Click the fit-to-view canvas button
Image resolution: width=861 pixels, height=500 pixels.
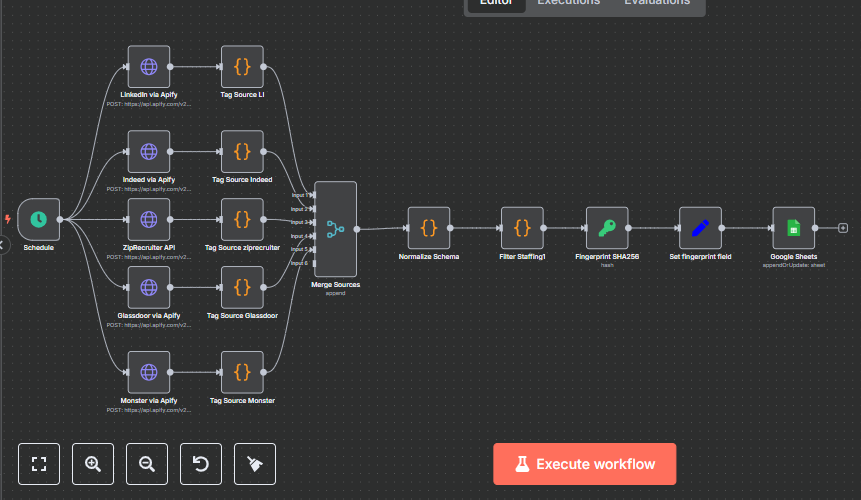click(39, 464)
